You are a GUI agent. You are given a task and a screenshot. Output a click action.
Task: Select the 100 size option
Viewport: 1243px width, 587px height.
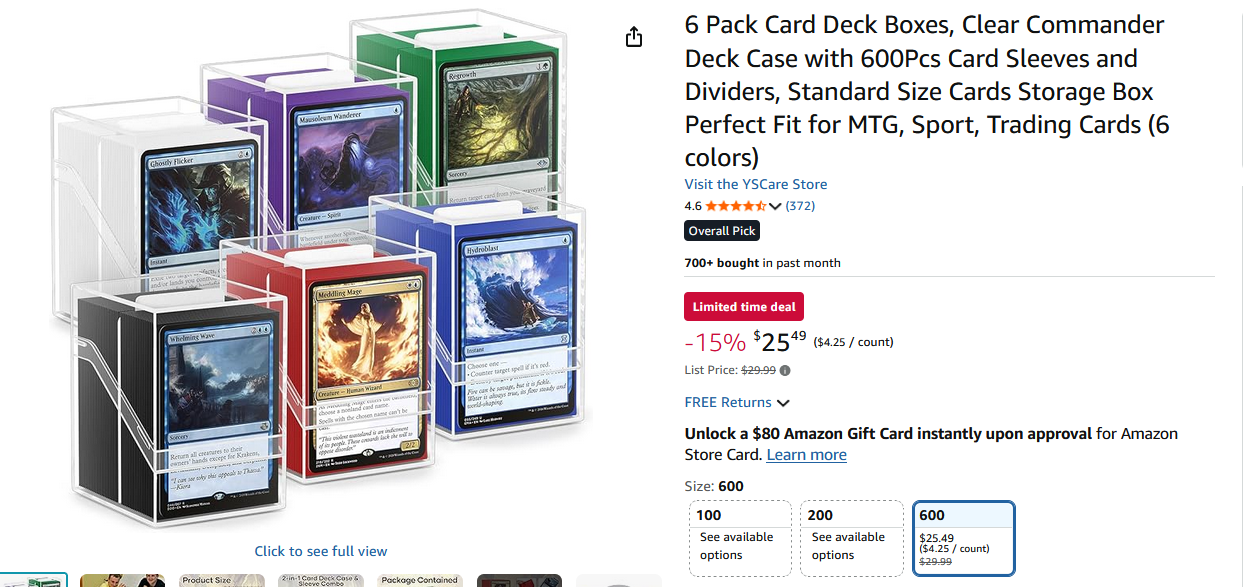pyautogui.click(x=741, y=538)
